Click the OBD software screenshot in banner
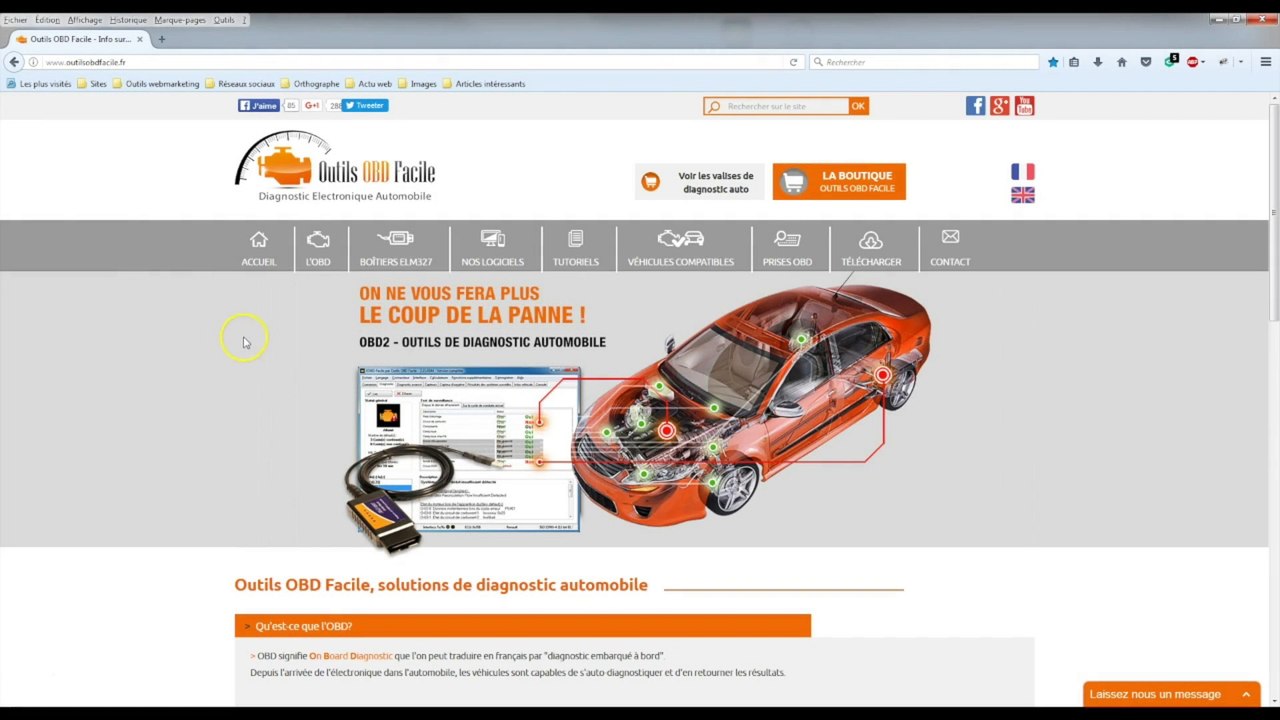 click(x=469, y=448)
